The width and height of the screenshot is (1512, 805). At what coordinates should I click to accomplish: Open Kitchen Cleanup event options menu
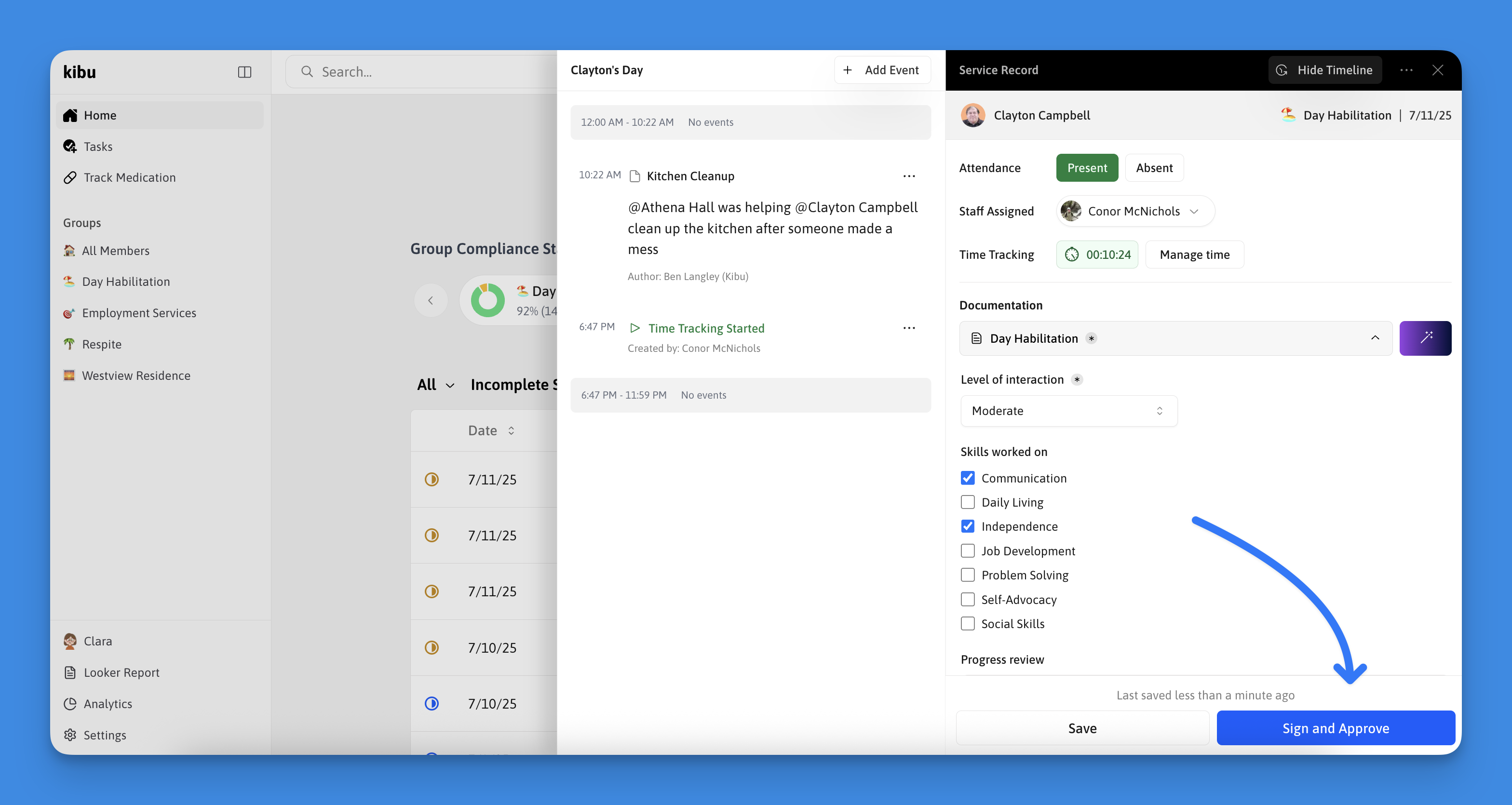909,176
